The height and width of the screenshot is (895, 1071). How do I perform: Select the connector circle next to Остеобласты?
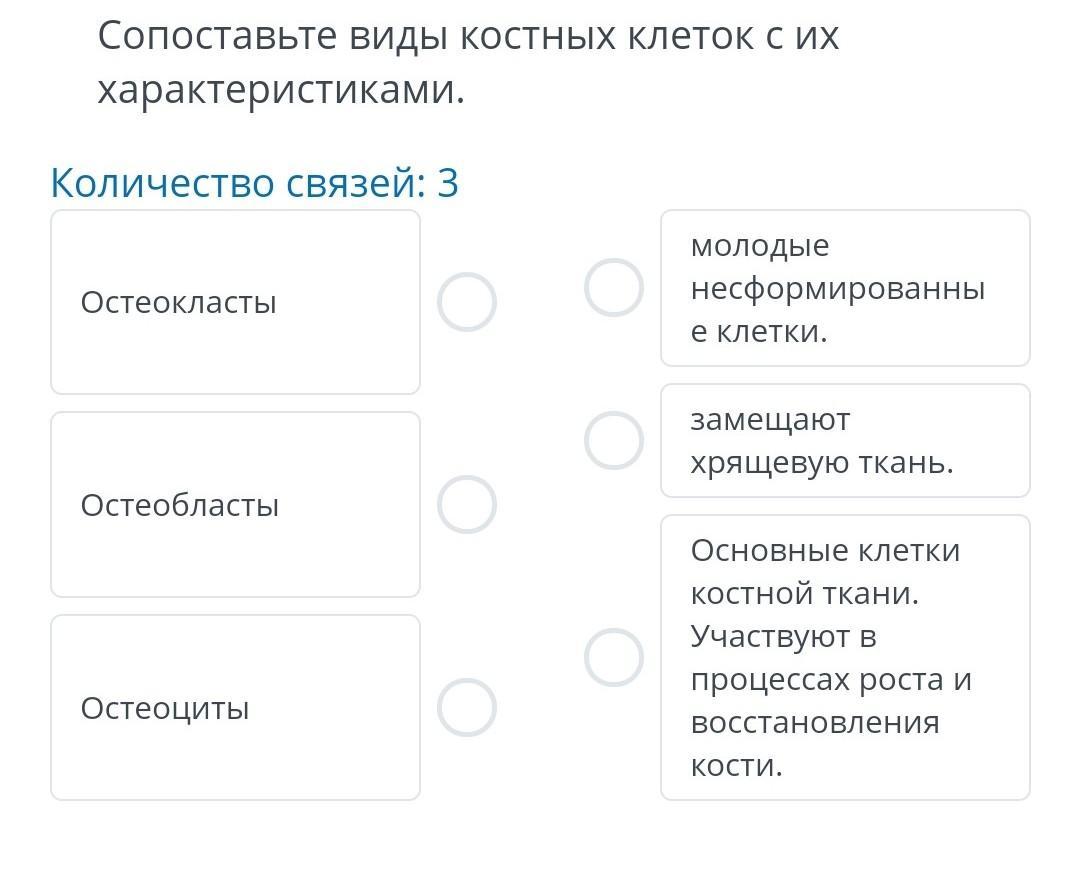click(x=467, y=505)
